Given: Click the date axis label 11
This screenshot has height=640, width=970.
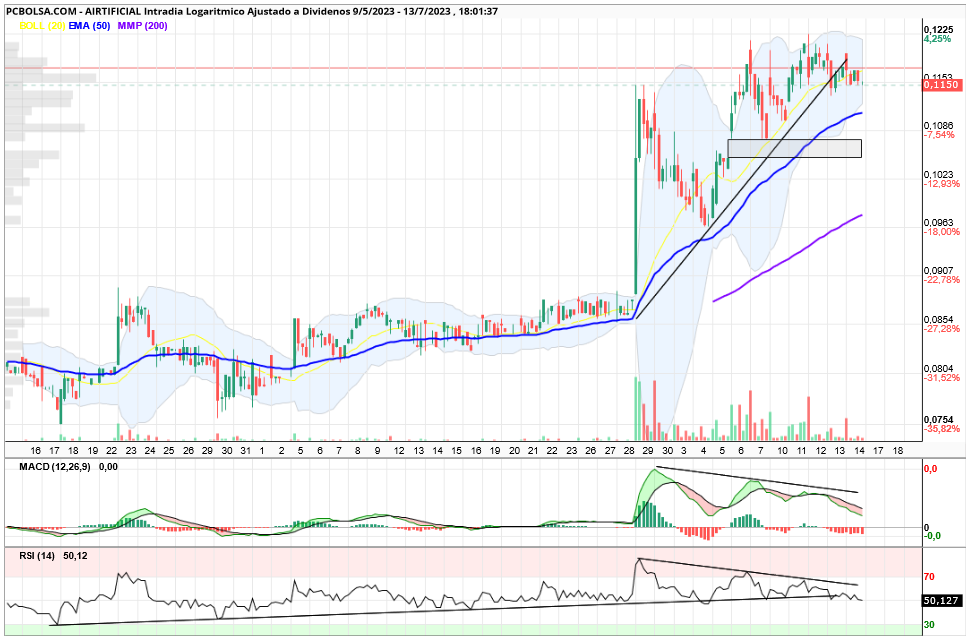Looking at the screenshot, I should [x=801, y=451].
